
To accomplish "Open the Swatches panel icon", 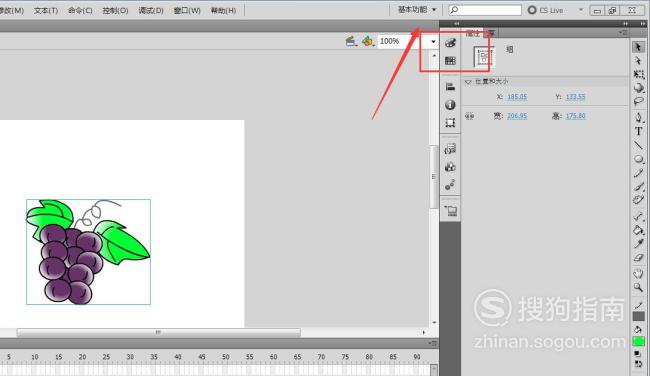I will 450,61.
